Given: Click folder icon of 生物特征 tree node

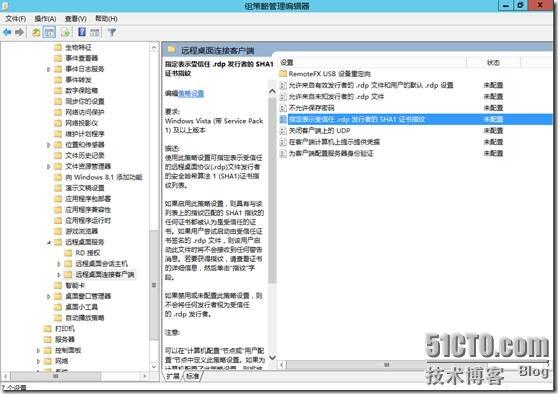Looking at the screenshot, I should coord(58,47).
